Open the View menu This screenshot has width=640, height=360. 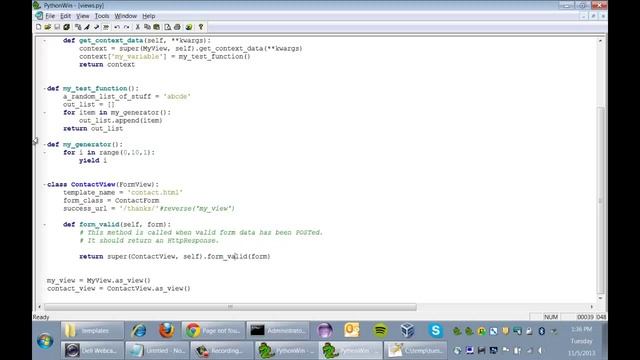pos(82,16)
